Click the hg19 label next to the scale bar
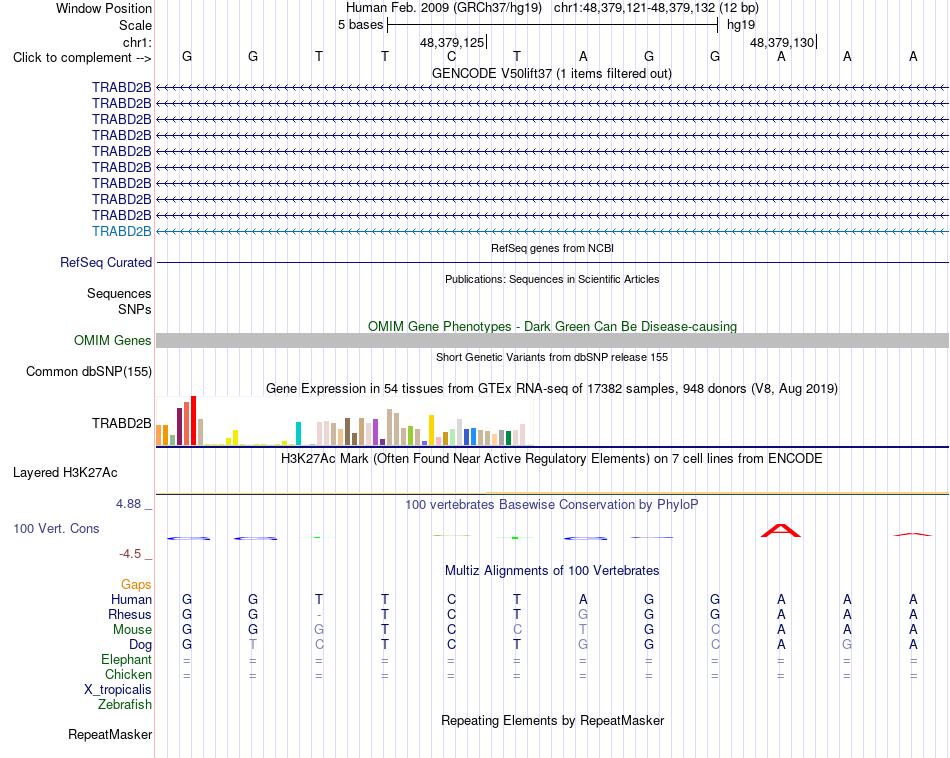Viewport: 950px width, 758px height. click(741, 25)
